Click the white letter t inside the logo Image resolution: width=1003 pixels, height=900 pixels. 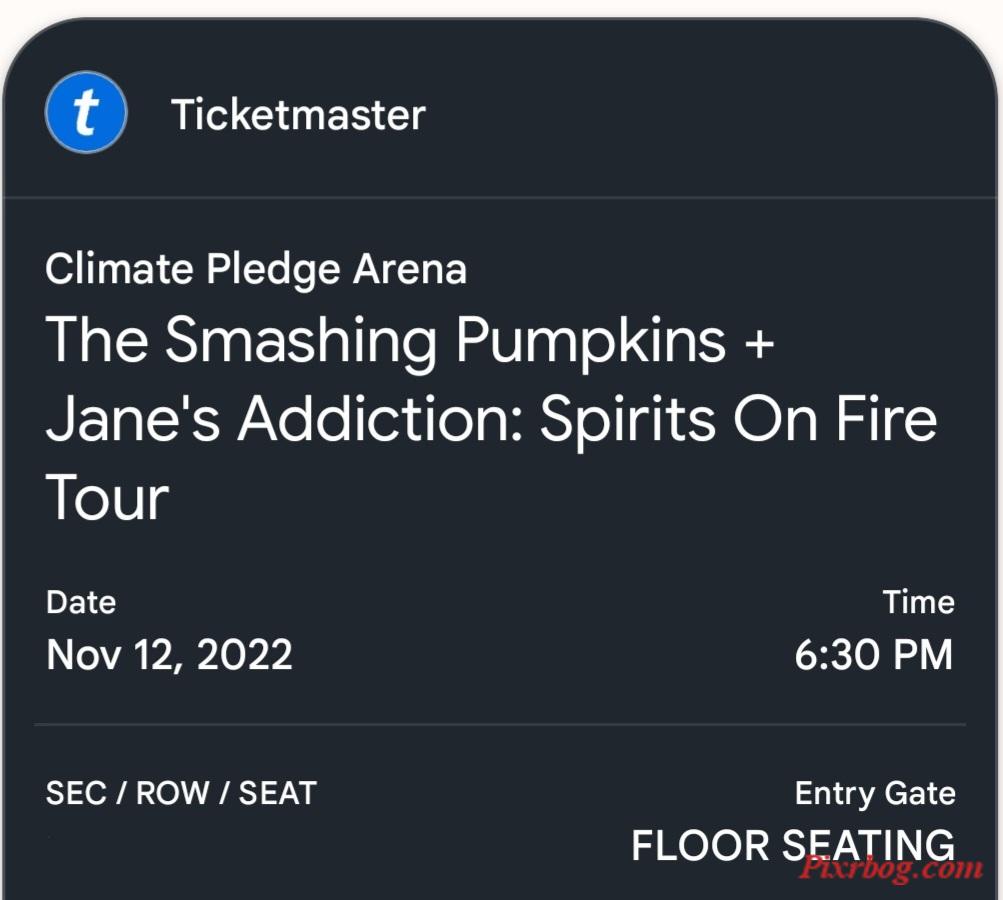click(86, 113)
